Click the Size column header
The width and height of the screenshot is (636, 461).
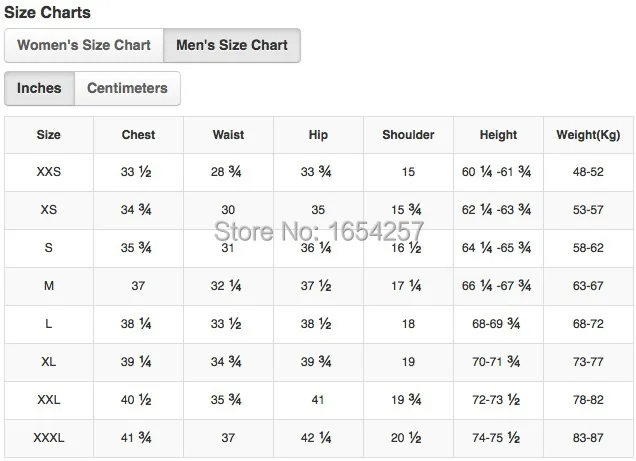(49, 135)
